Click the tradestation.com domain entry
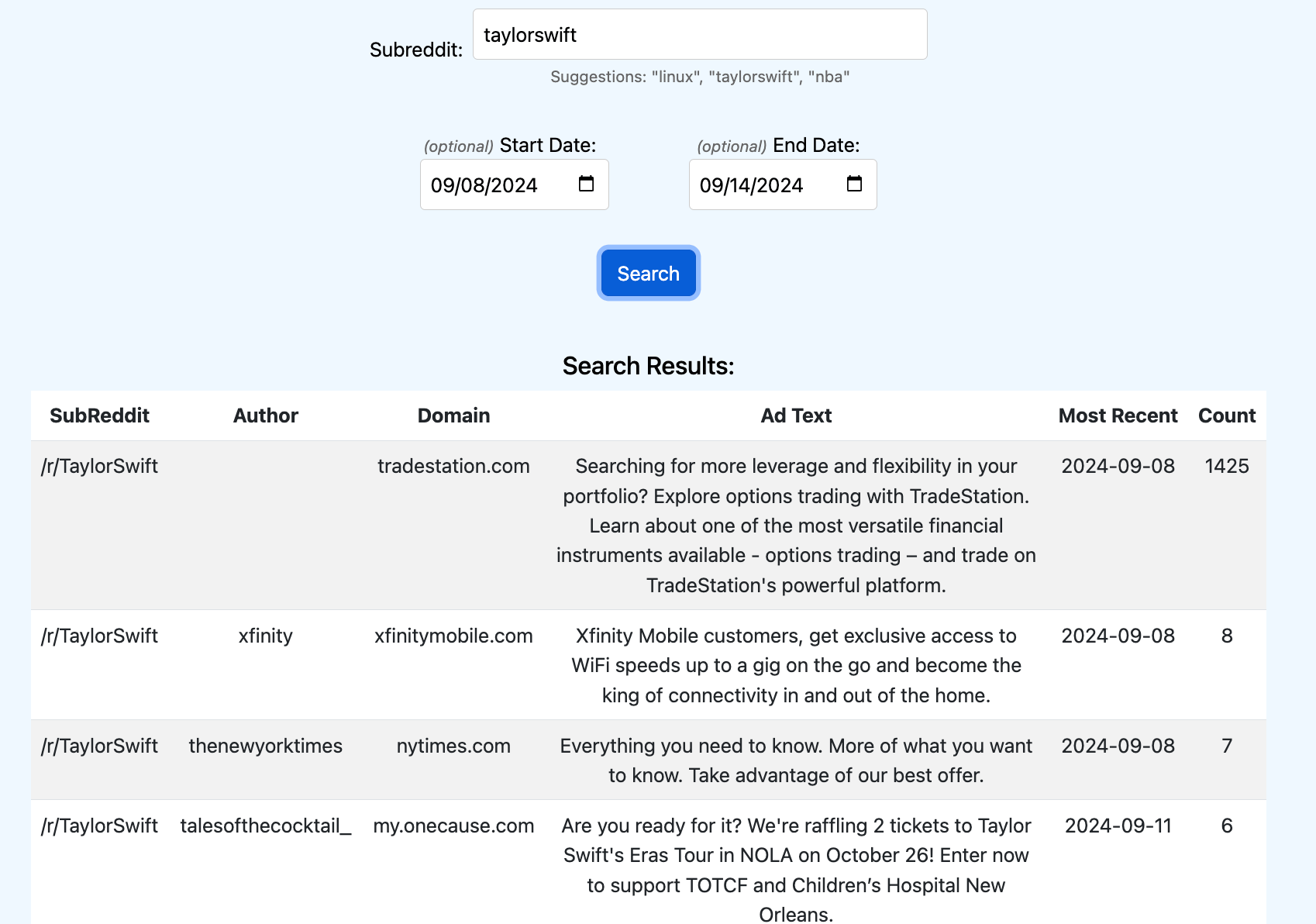 tap(453, 466)
